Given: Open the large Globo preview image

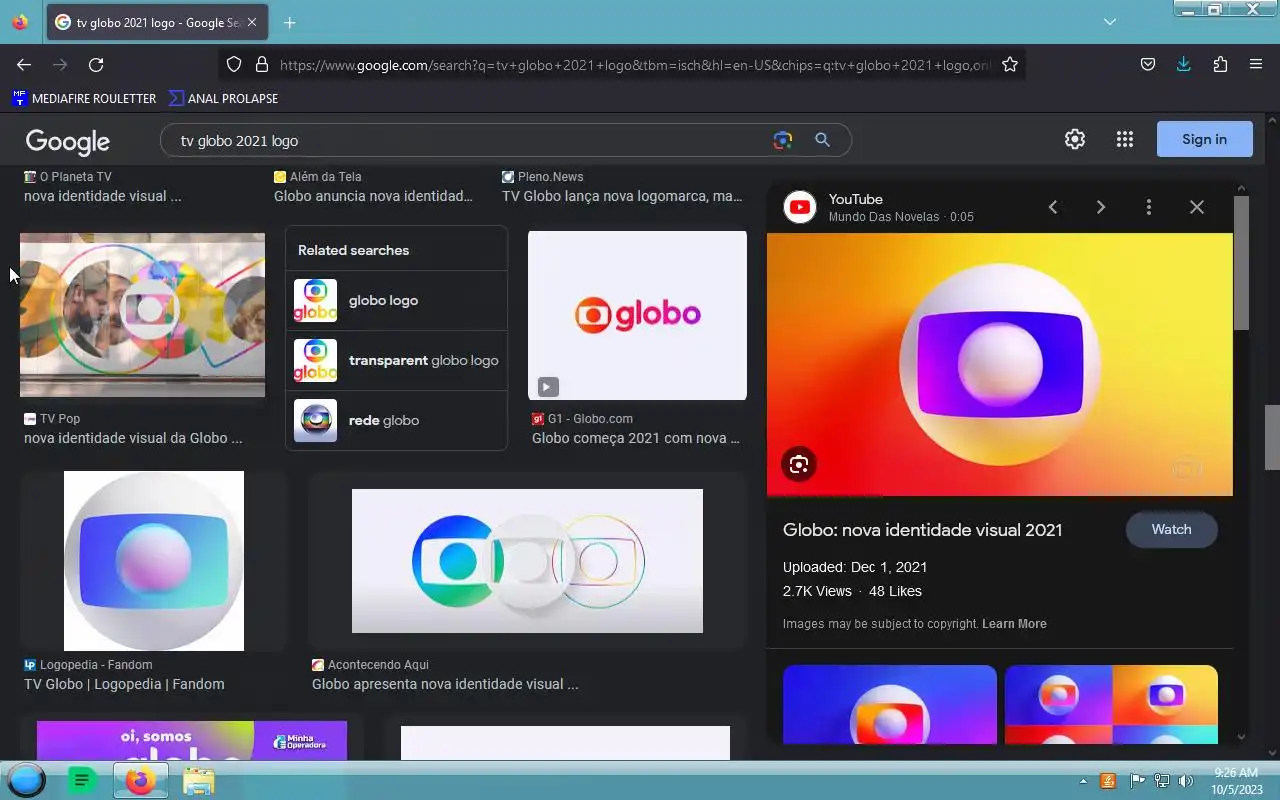Looking at the screenshot, I should click(x=1000, y=364).
